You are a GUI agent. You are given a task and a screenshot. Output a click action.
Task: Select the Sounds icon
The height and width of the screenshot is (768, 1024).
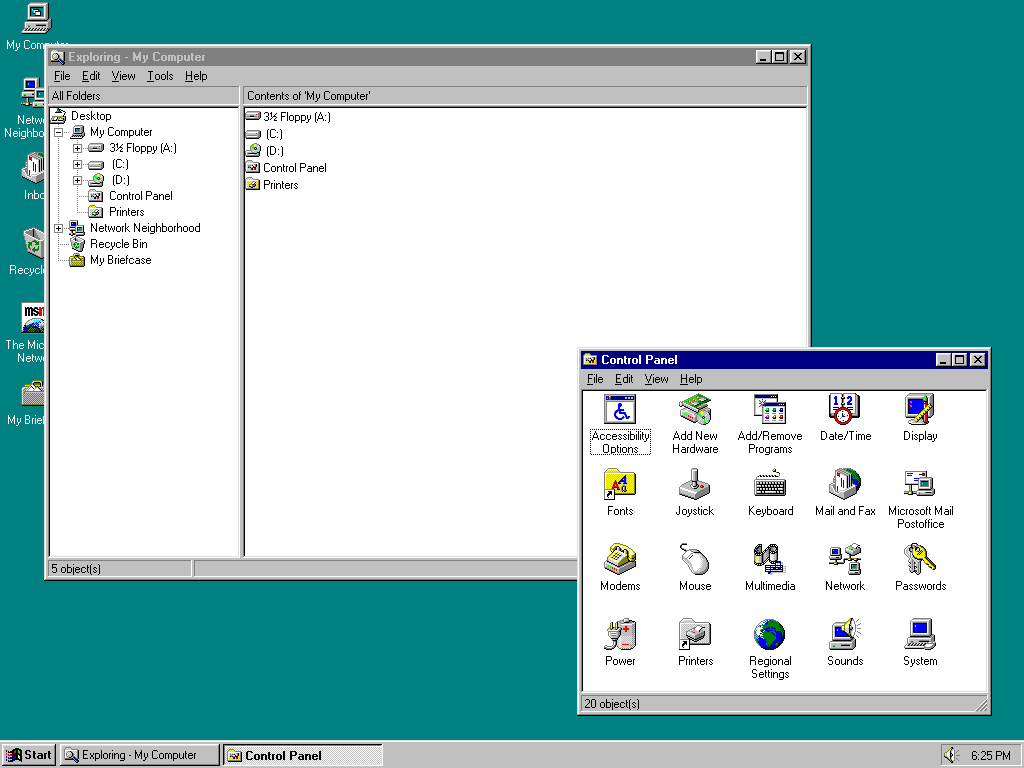point(845,635)
